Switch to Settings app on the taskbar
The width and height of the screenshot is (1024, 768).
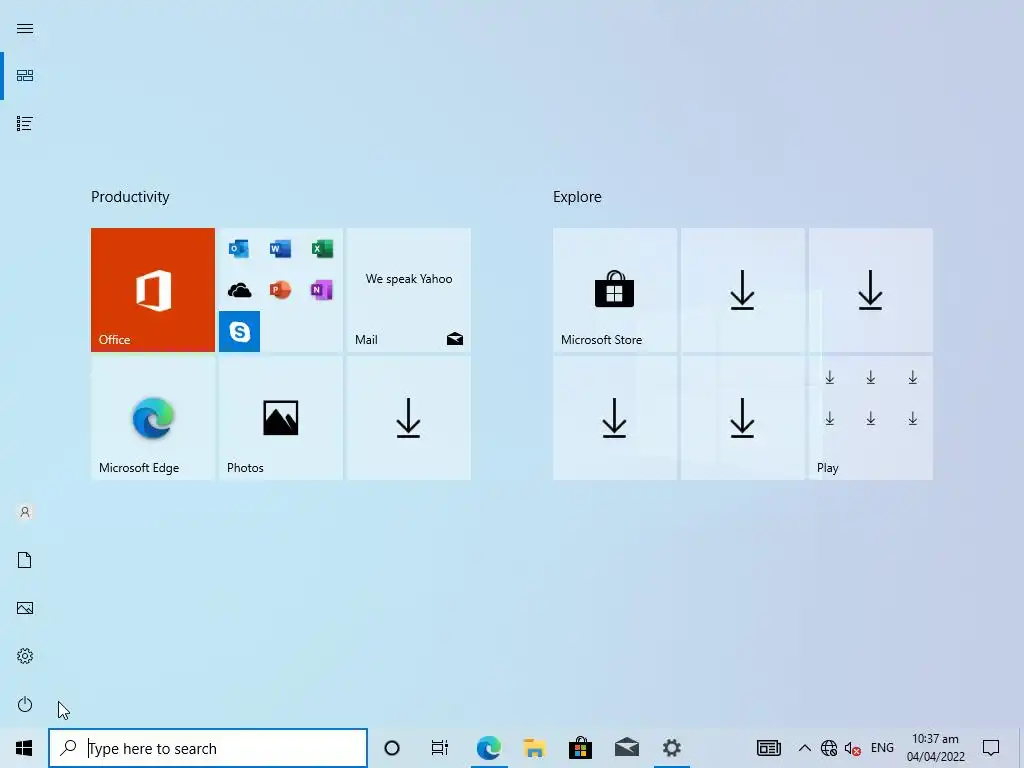coord(671,748)
